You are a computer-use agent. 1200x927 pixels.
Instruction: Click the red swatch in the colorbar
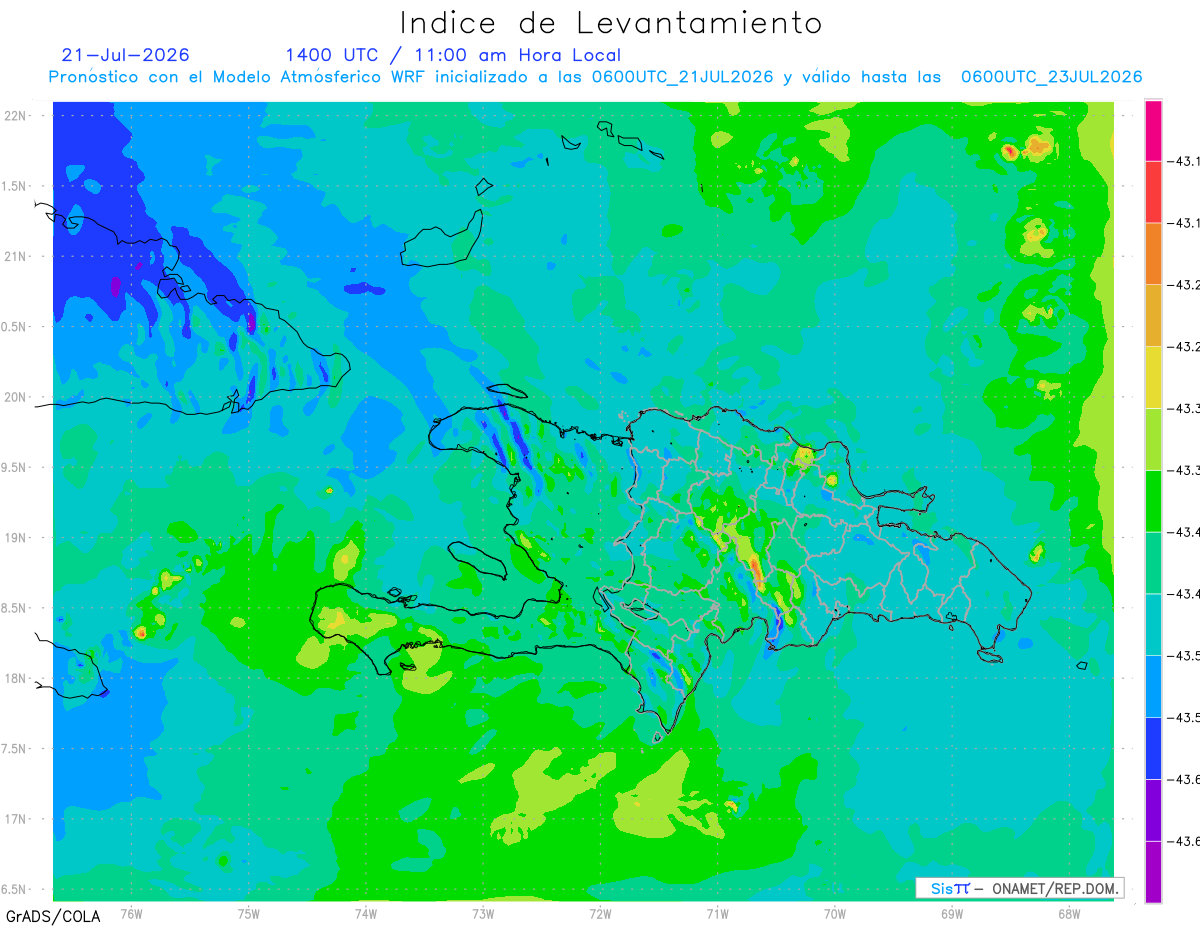(x=1153, y=192)
